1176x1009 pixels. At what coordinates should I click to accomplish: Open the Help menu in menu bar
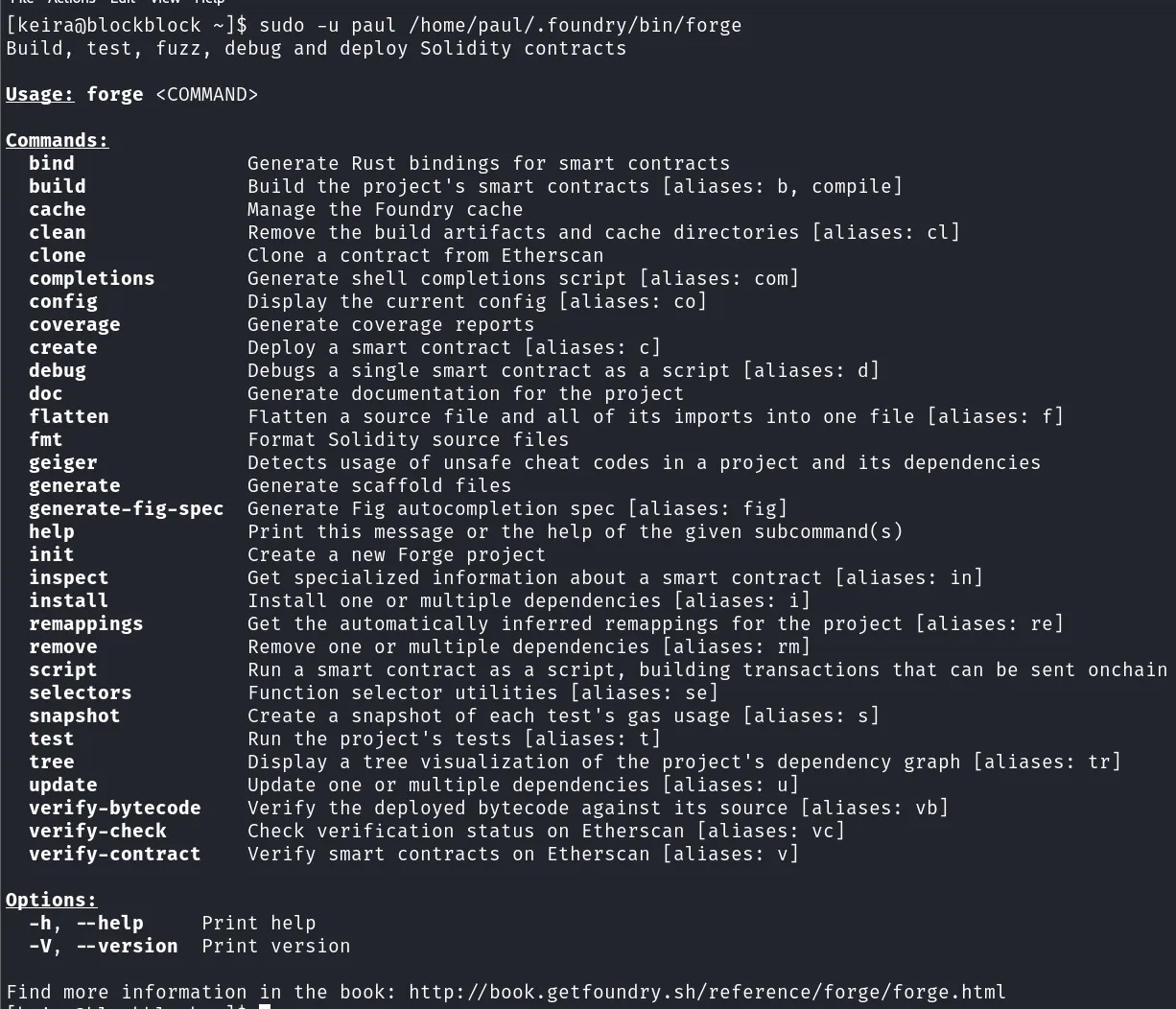click(209, 2)
